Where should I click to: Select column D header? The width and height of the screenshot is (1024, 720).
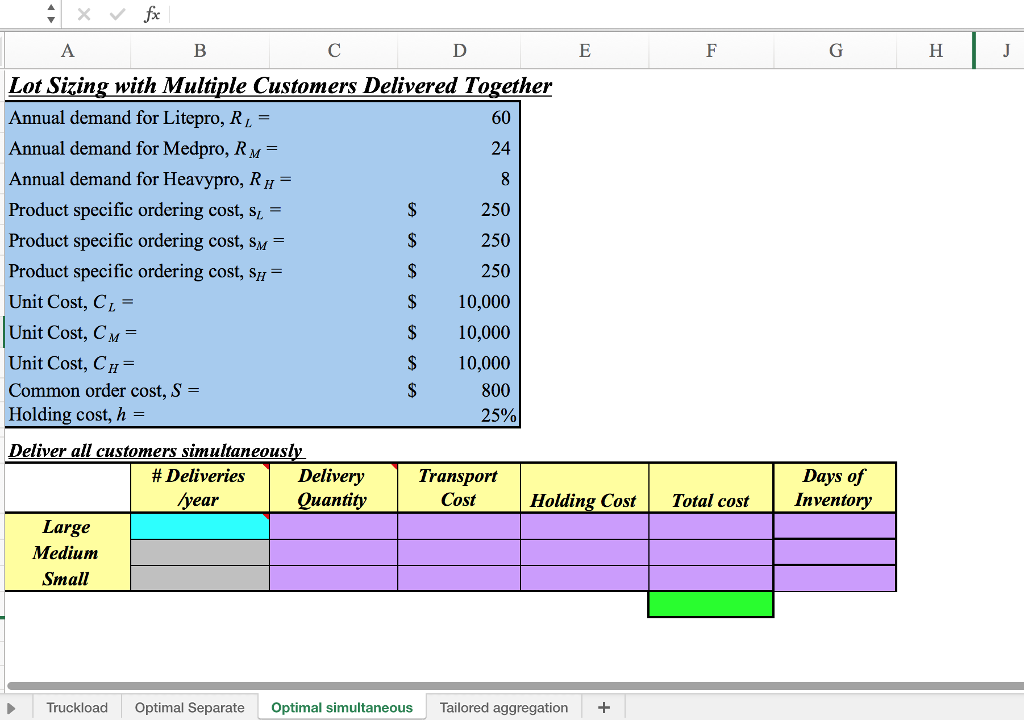click(x=459, y=50)
